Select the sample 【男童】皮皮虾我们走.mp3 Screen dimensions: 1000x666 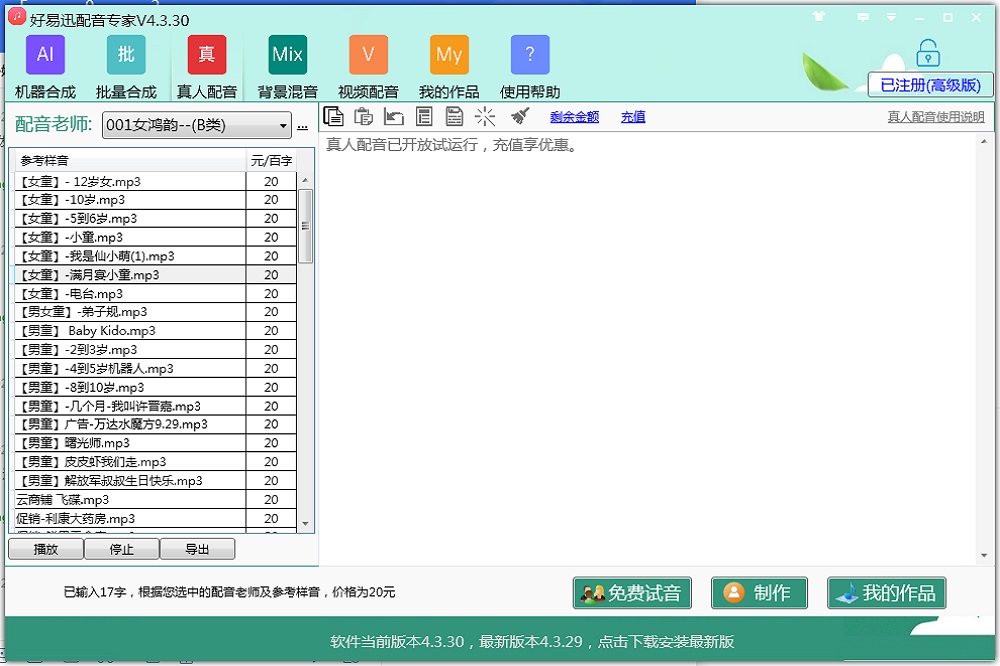point(130,462)
